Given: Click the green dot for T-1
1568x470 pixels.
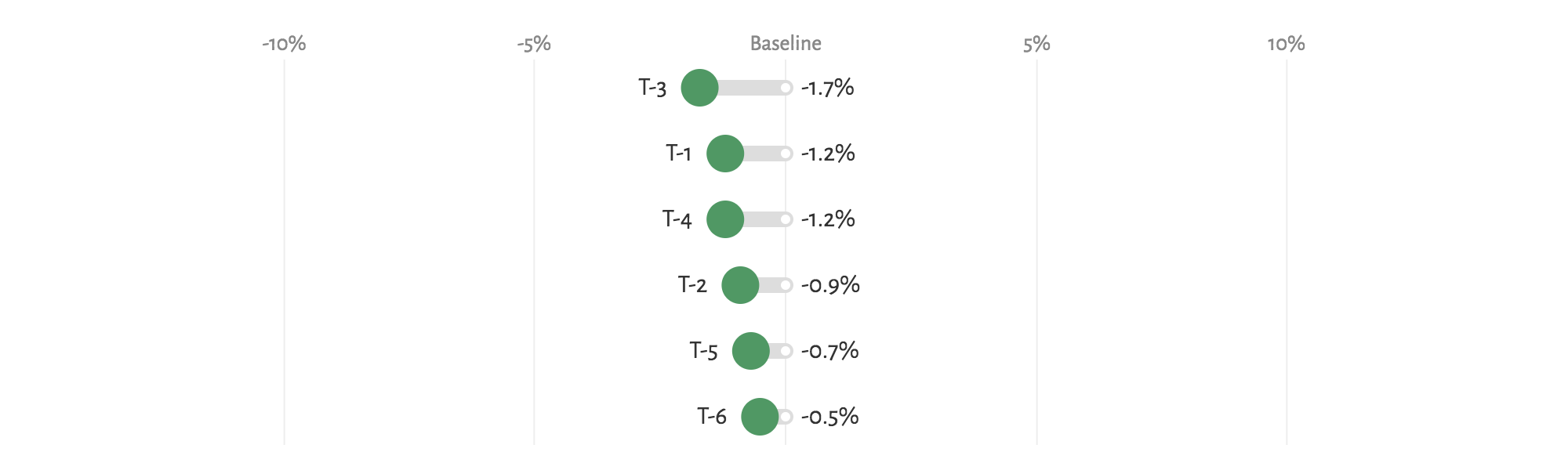Looking at the screenshot, I should tap(725, 154).
